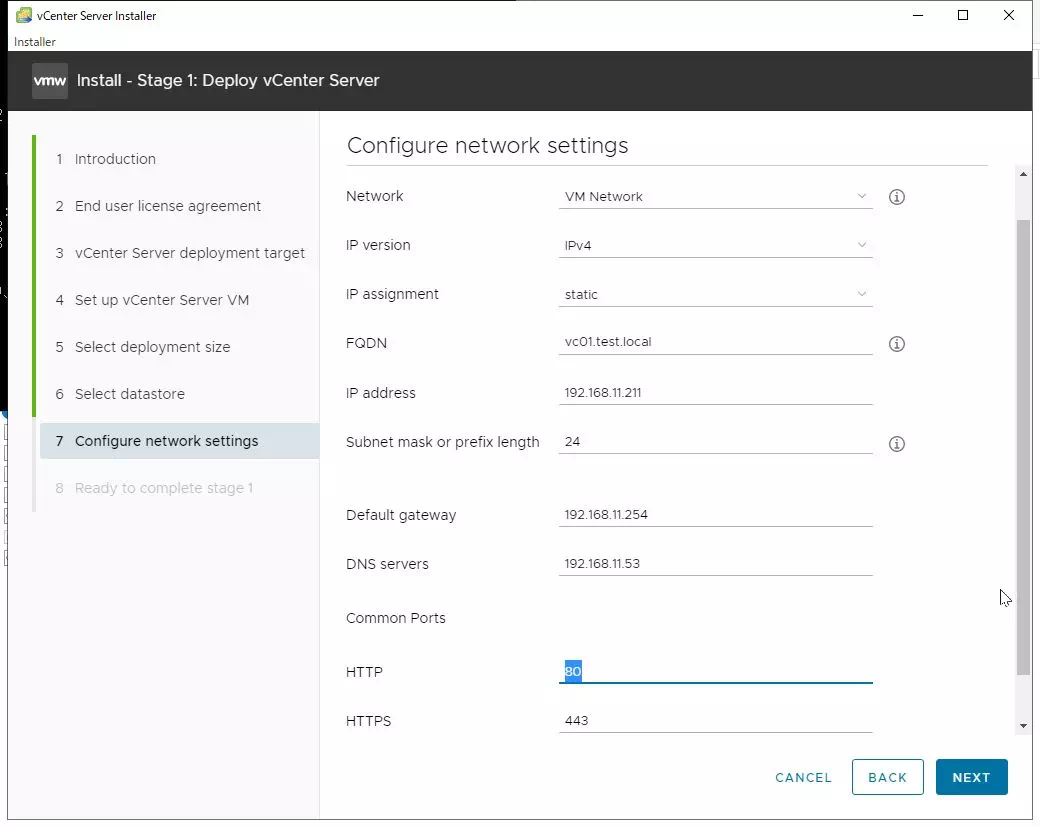Click the FQDN field containing vc01.test.local
This screenshot has height=827, width=1040.
(715, 342)
